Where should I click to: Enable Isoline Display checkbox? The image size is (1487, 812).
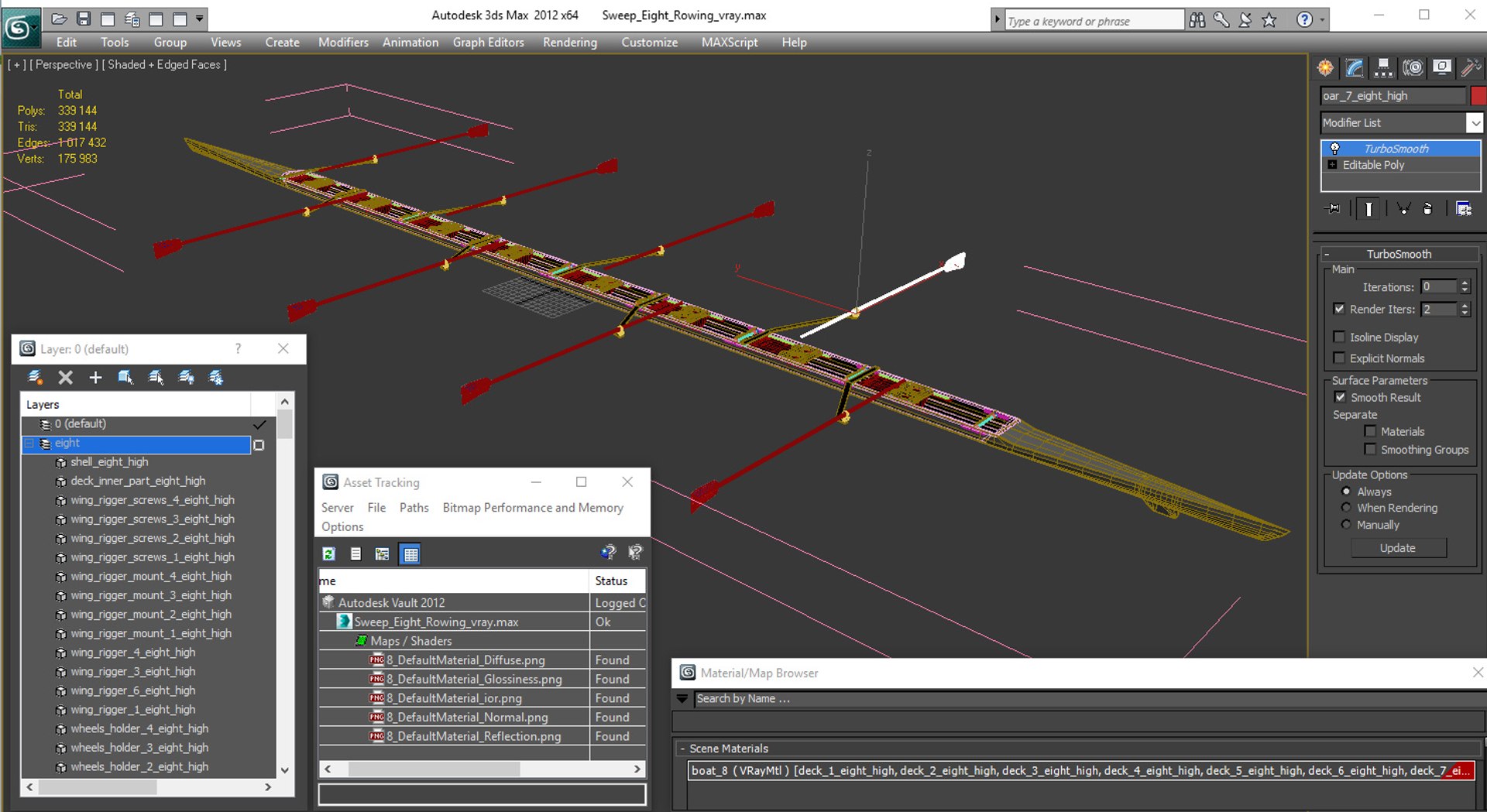1339,337
